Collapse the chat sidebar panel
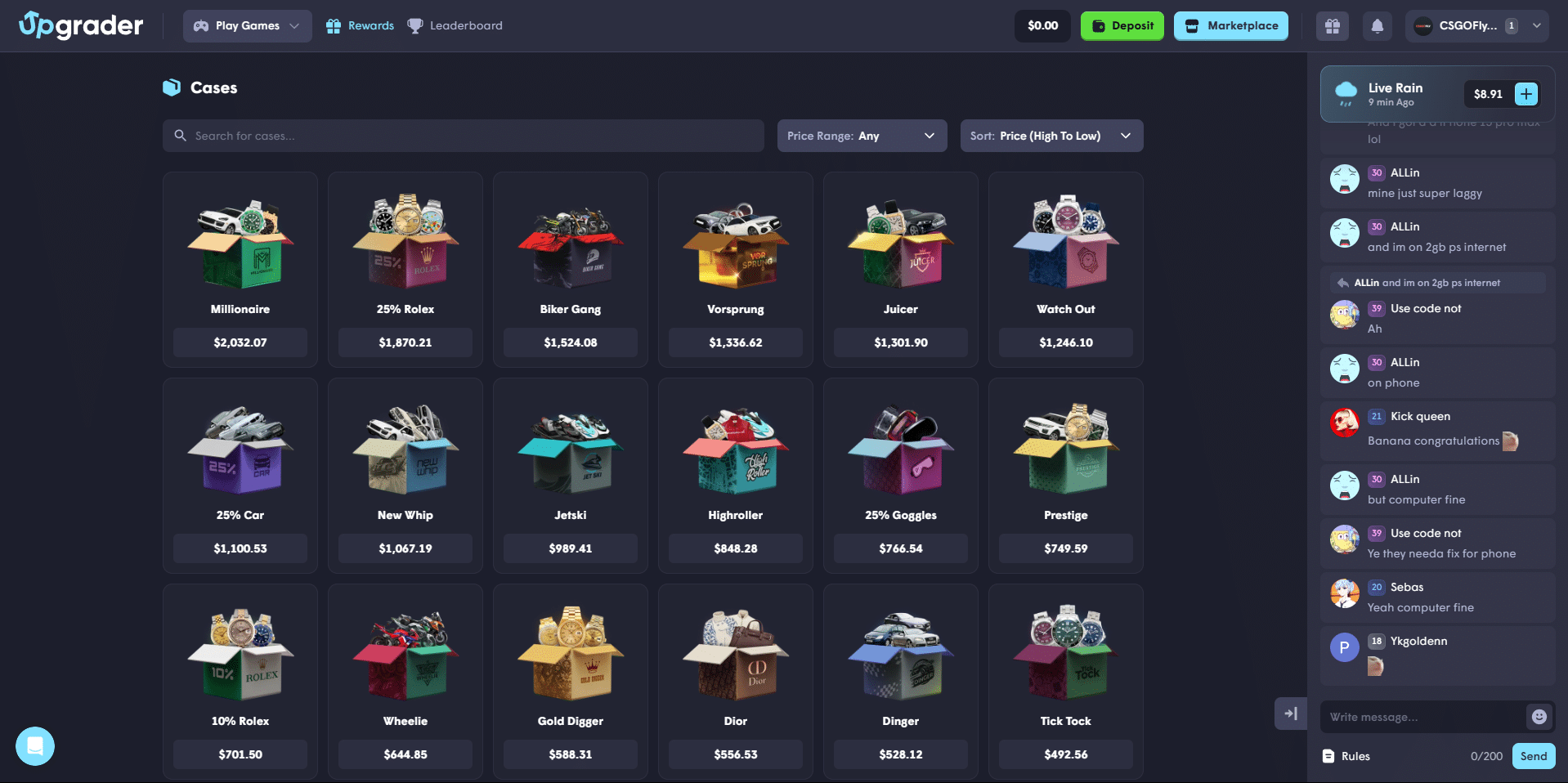 pos(1290,714)
